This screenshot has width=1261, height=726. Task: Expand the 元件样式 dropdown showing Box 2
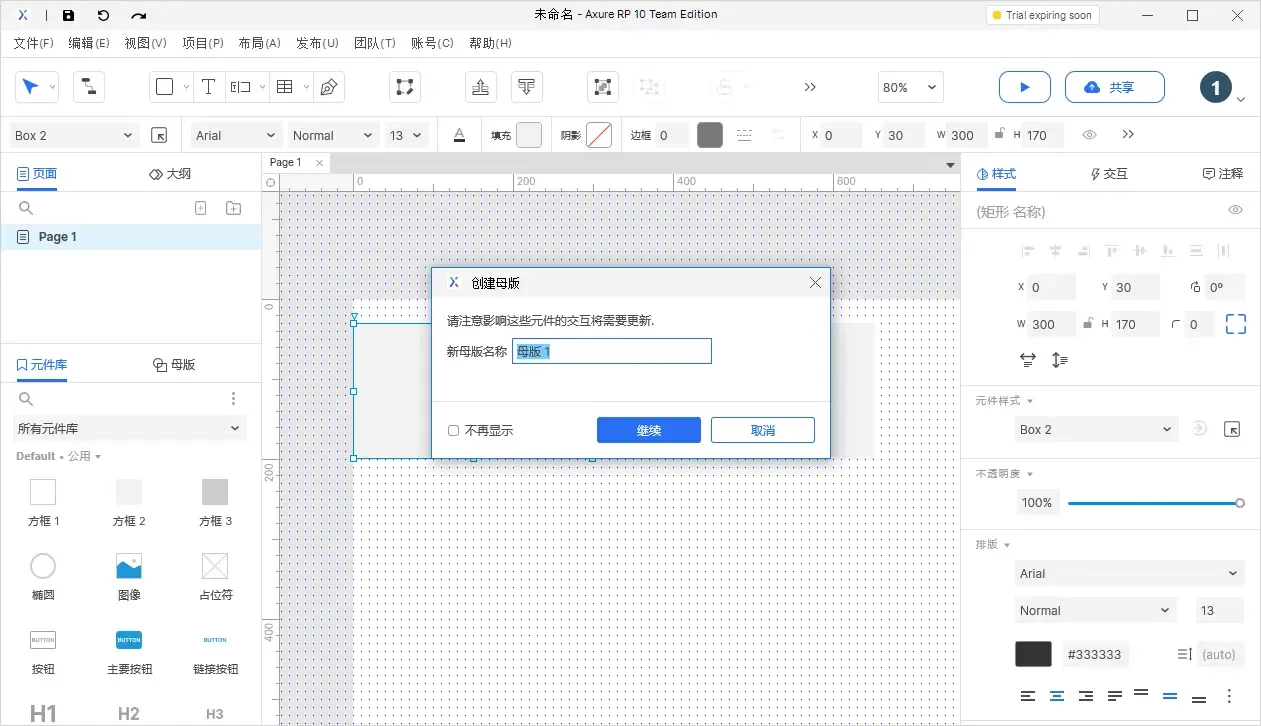[x=1096, y=429]
